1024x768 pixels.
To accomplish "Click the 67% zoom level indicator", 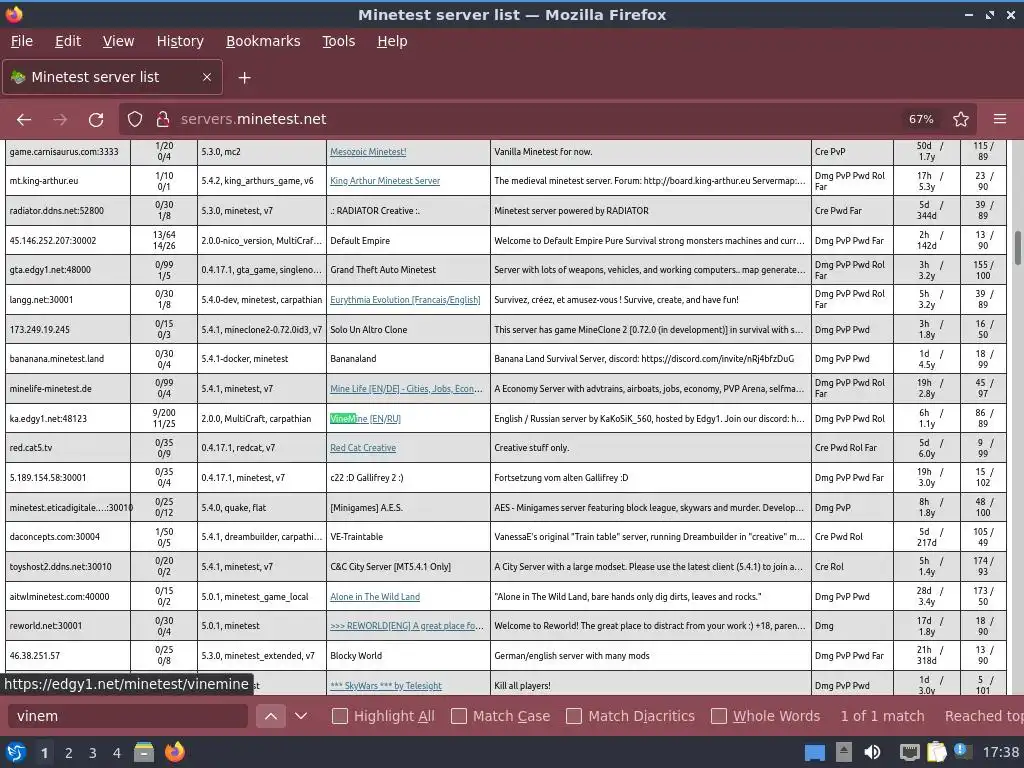I will pos(921,120).
